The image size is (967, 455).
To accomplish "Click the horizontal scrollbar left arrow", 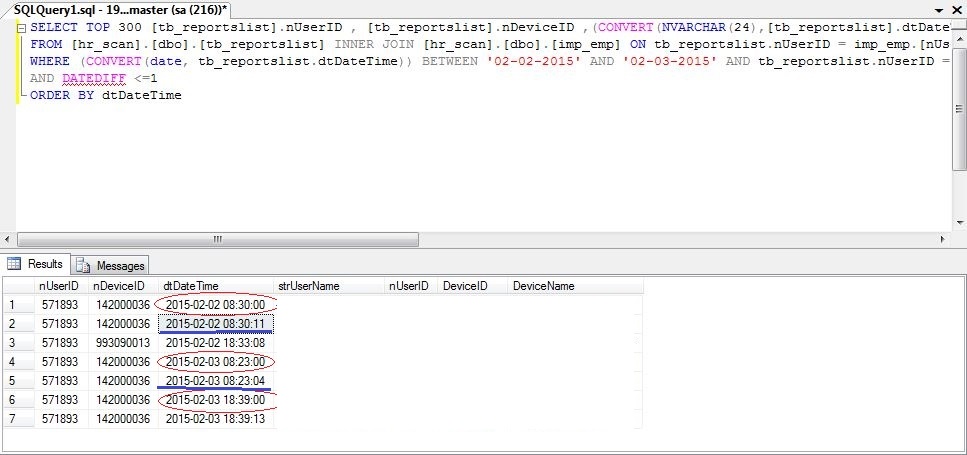I will click(7, 239).
